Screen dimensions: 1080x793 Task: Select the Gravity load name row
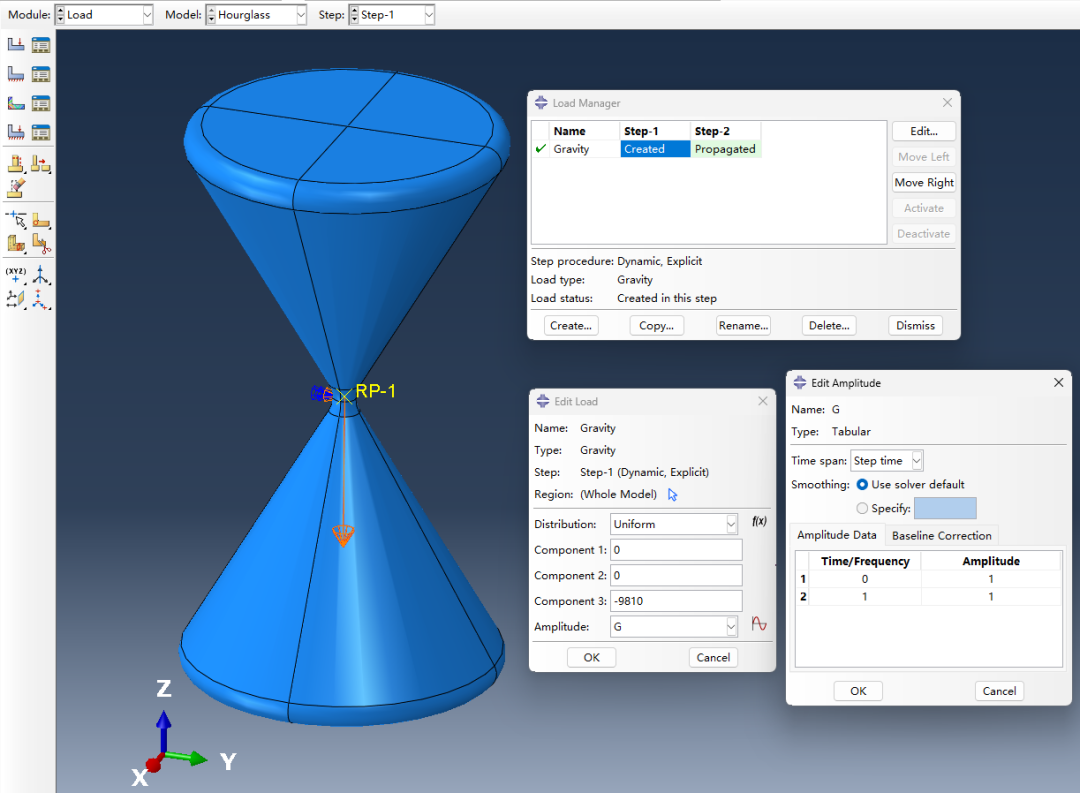point(585,149)
